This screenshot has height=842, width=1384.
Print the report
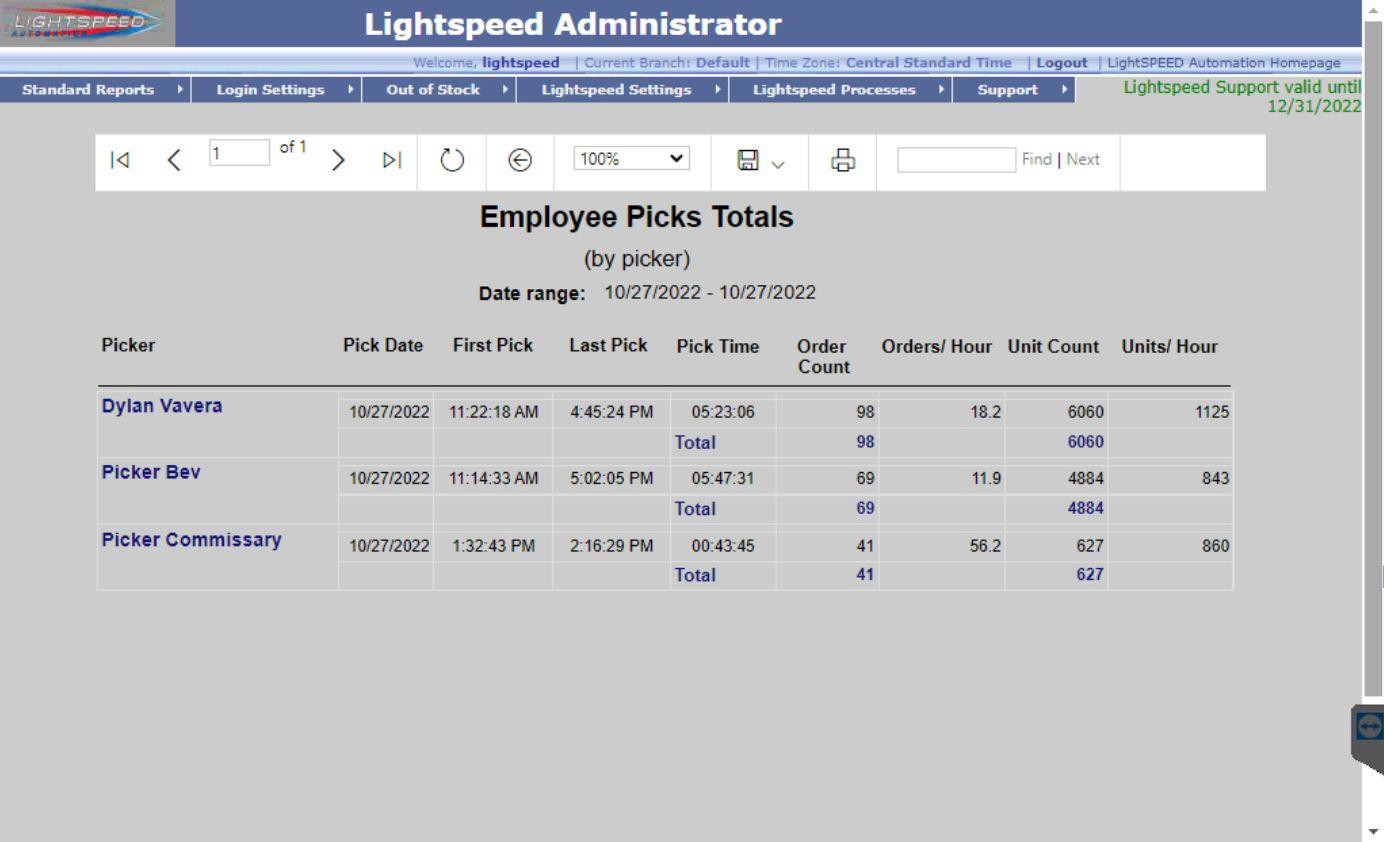(844, 160)
